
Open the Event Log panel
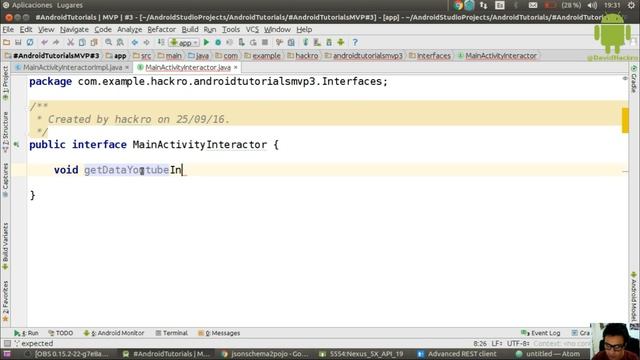click(541, 333)
